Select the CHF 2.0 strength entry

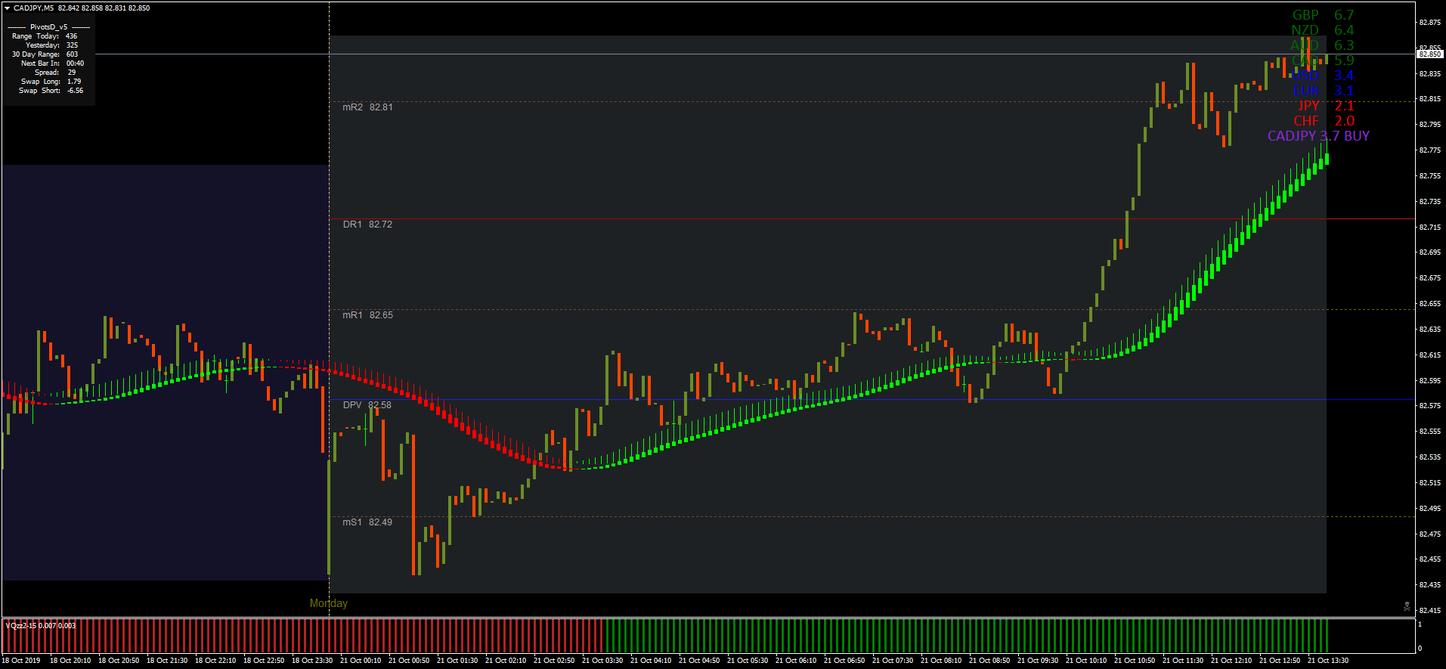(x=1324, y=120)
